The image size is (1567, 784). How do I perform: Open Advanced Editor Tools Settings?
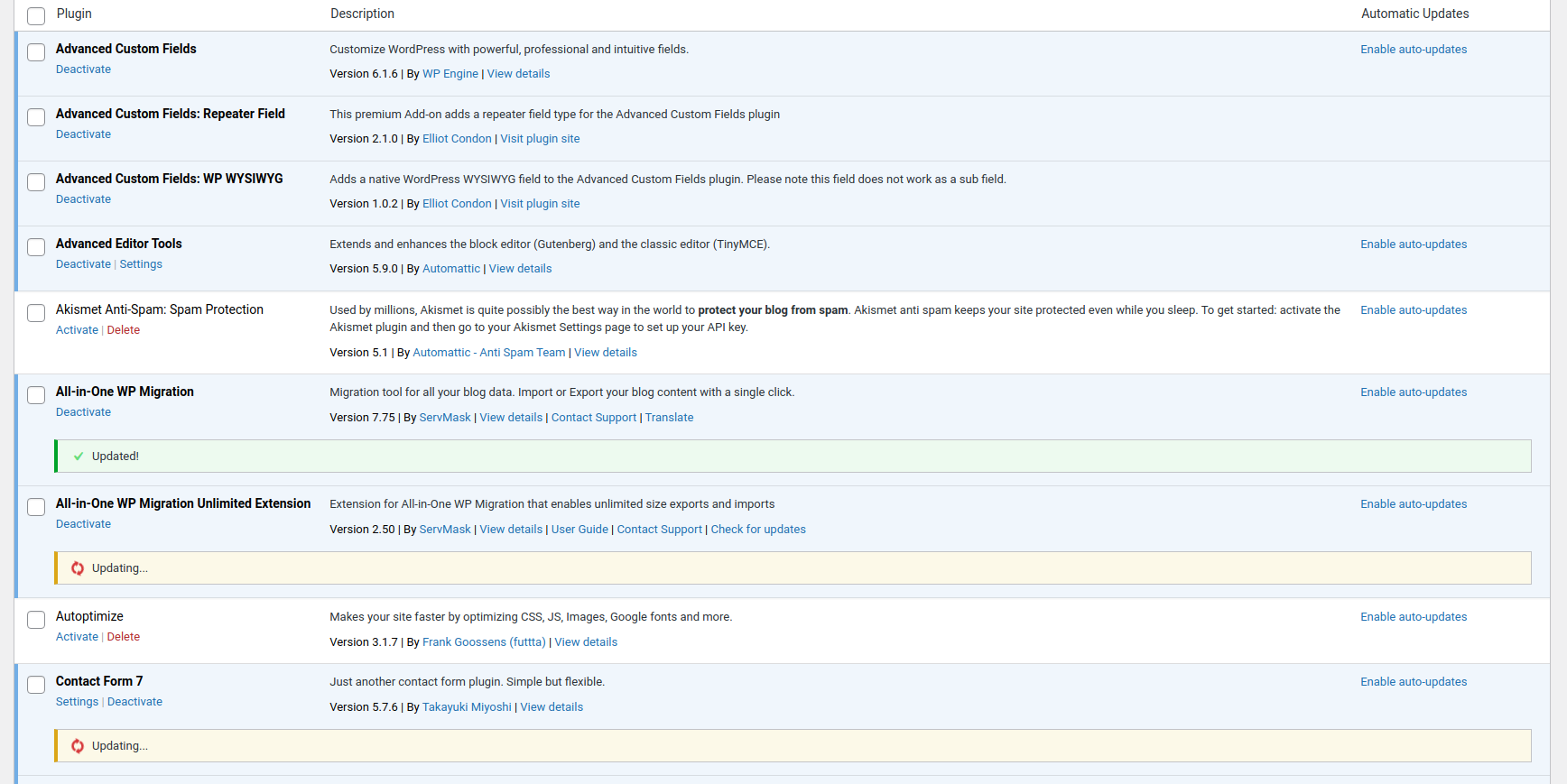(141, 264)
